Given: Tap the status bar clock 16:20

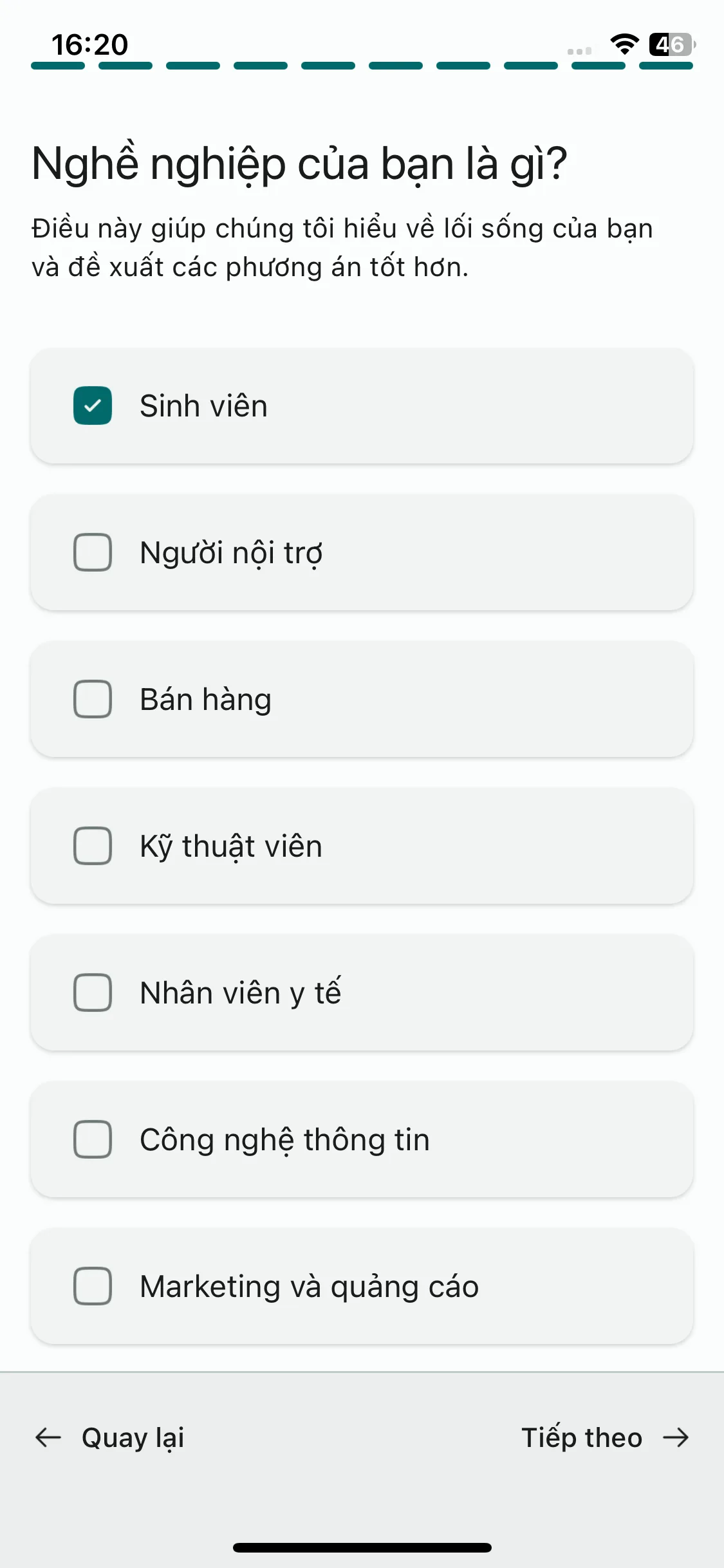Looking at the screenshot, I should (90, 44).
